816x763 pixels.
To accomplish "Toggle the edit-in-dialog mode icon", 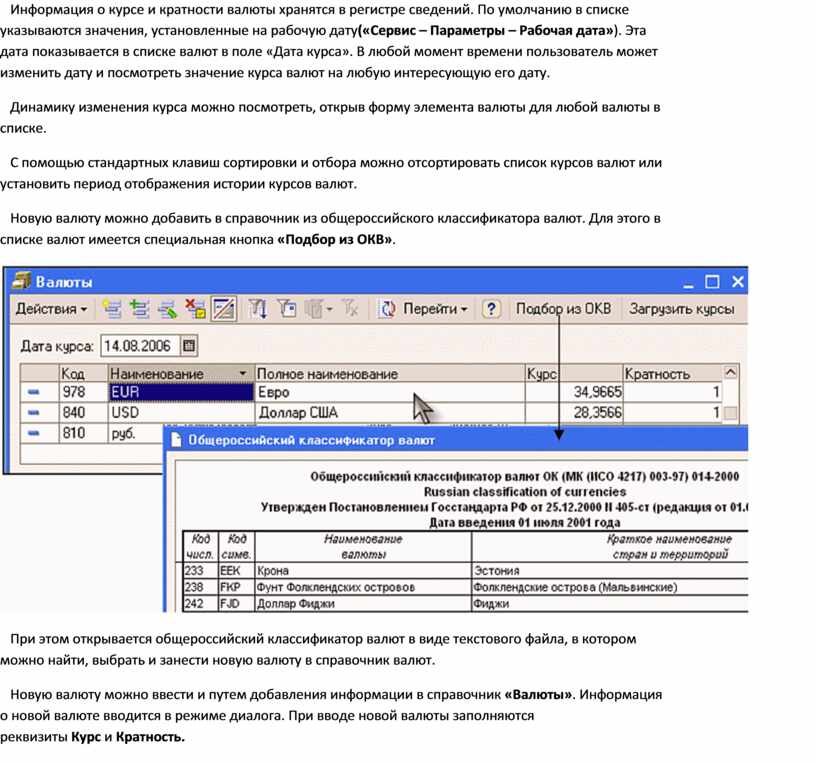I will (224, 309).
